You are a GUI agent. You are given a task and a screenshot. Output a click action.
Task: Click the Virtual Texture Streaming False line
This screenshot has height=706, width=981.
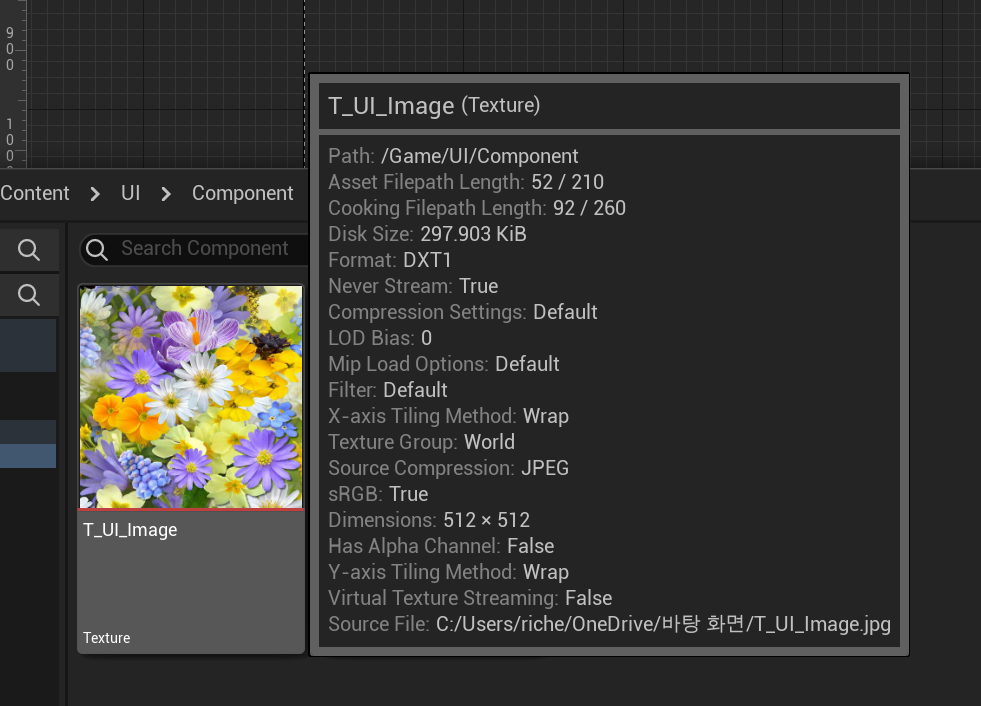pyautogui.click(x=470, y=598)
